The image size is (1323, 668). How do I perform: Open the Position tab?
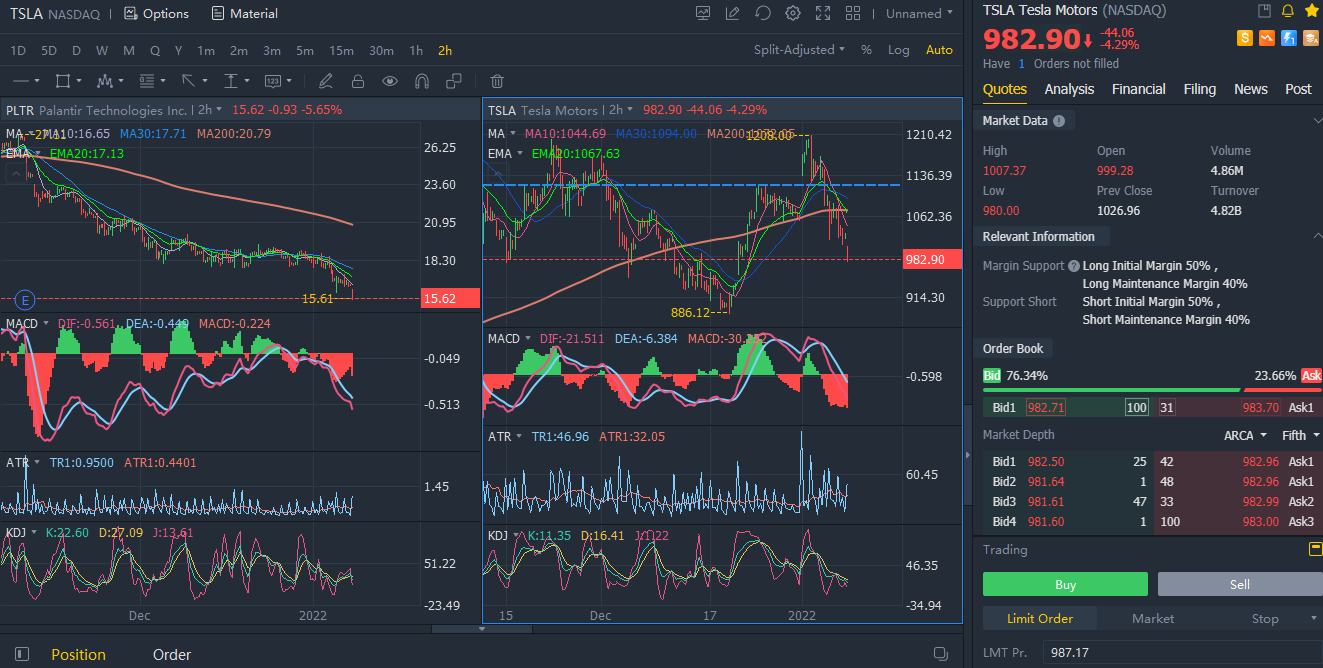pos(78,655)
